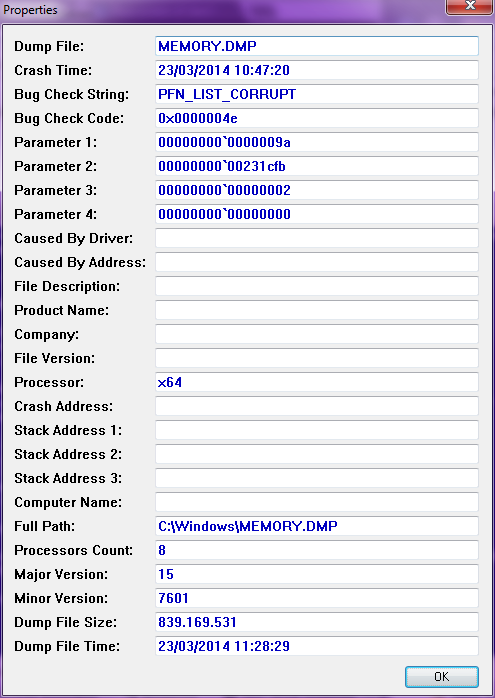Image resolution: width=495 pixels, height=698 pixels.
Task: Click the Full Path field
Action: click(x=317, y=527)
